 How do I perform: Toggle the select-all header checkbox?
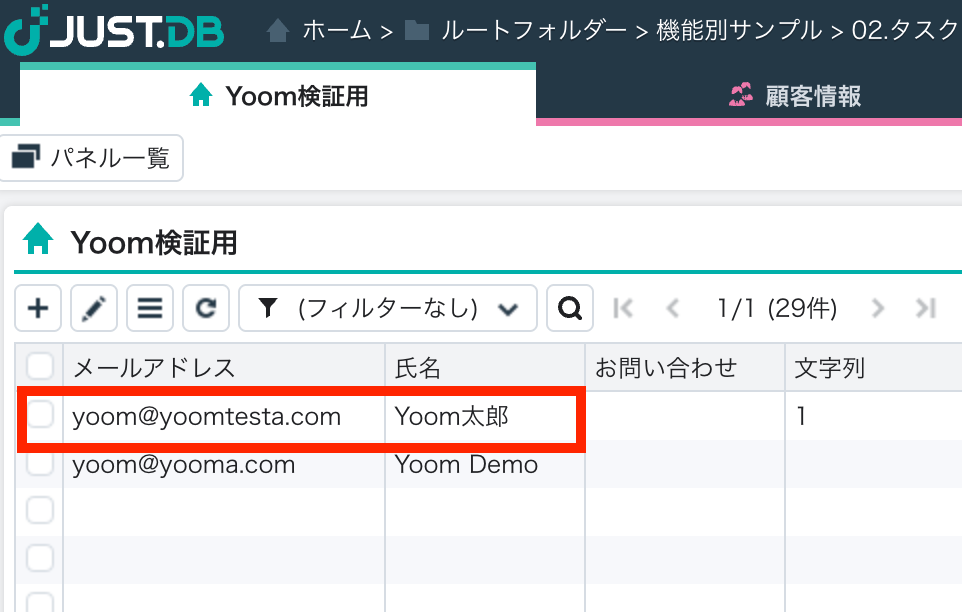click(40, 367)
